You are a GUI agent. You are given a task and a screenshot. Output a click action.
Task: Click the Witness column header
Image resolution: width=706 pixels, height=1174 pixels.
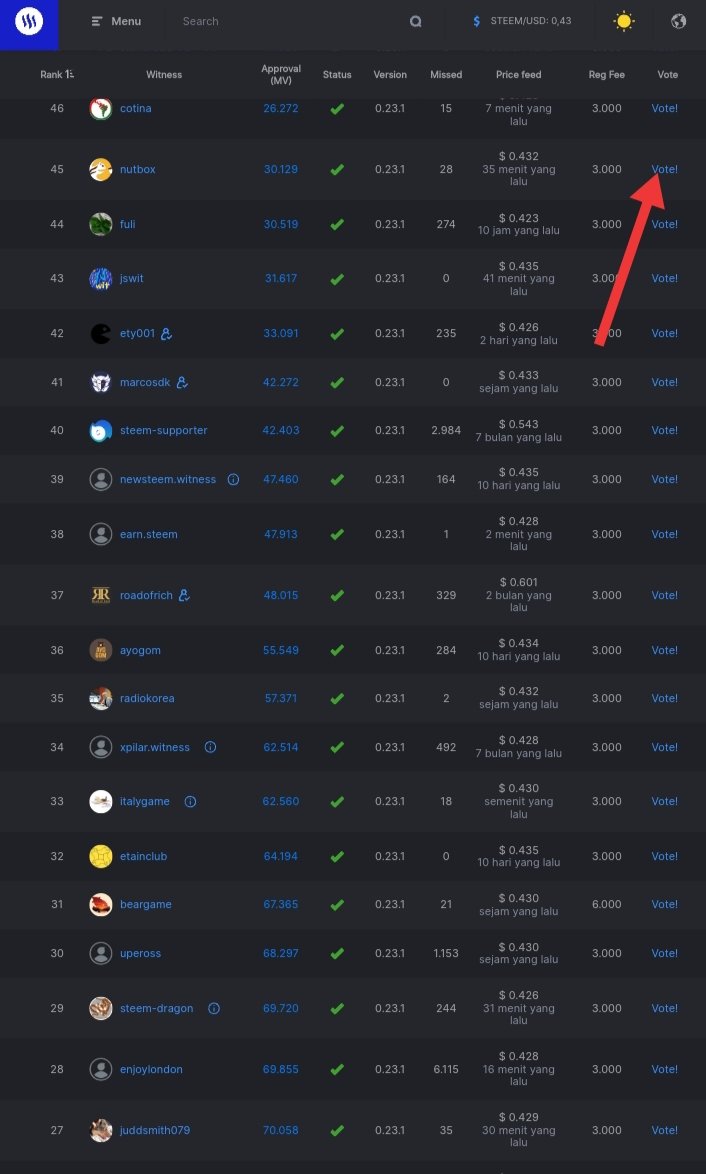coord(164,74)
